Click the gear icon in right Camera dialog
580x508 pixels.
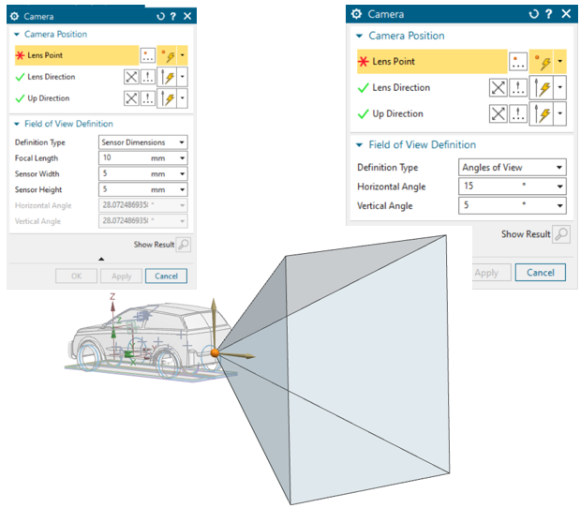tap(356, 14)
